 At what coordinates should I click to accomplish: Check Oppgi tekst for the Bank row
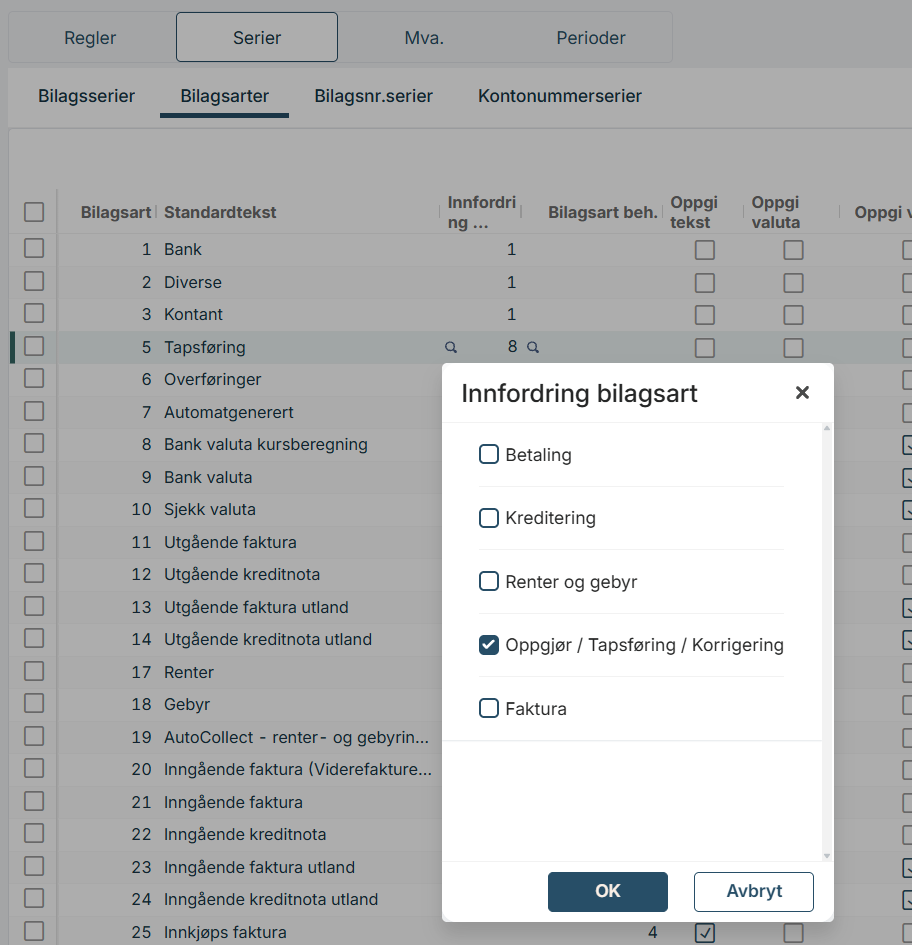click(705, 250)
